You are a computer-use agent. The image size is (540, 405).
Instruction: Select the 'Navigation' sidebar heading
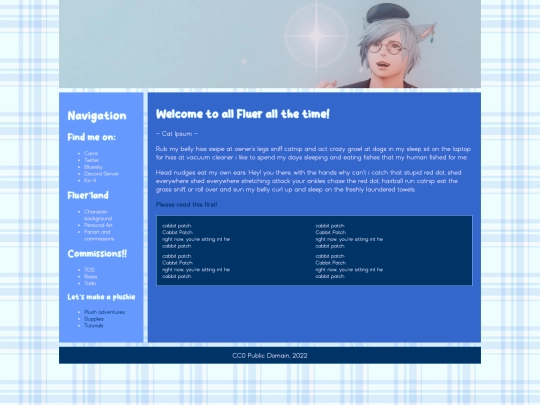pos(97,116)
